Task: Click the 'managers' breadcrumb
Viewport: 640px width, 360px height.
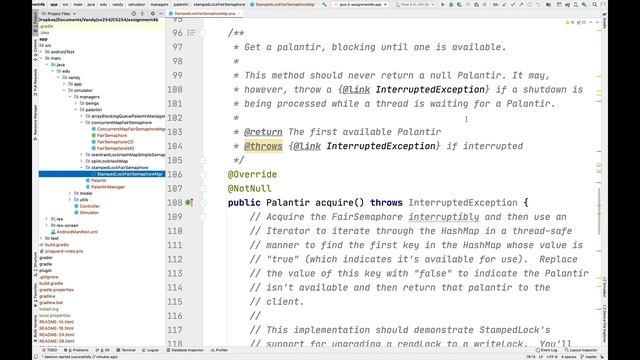Action: [159, 4]
